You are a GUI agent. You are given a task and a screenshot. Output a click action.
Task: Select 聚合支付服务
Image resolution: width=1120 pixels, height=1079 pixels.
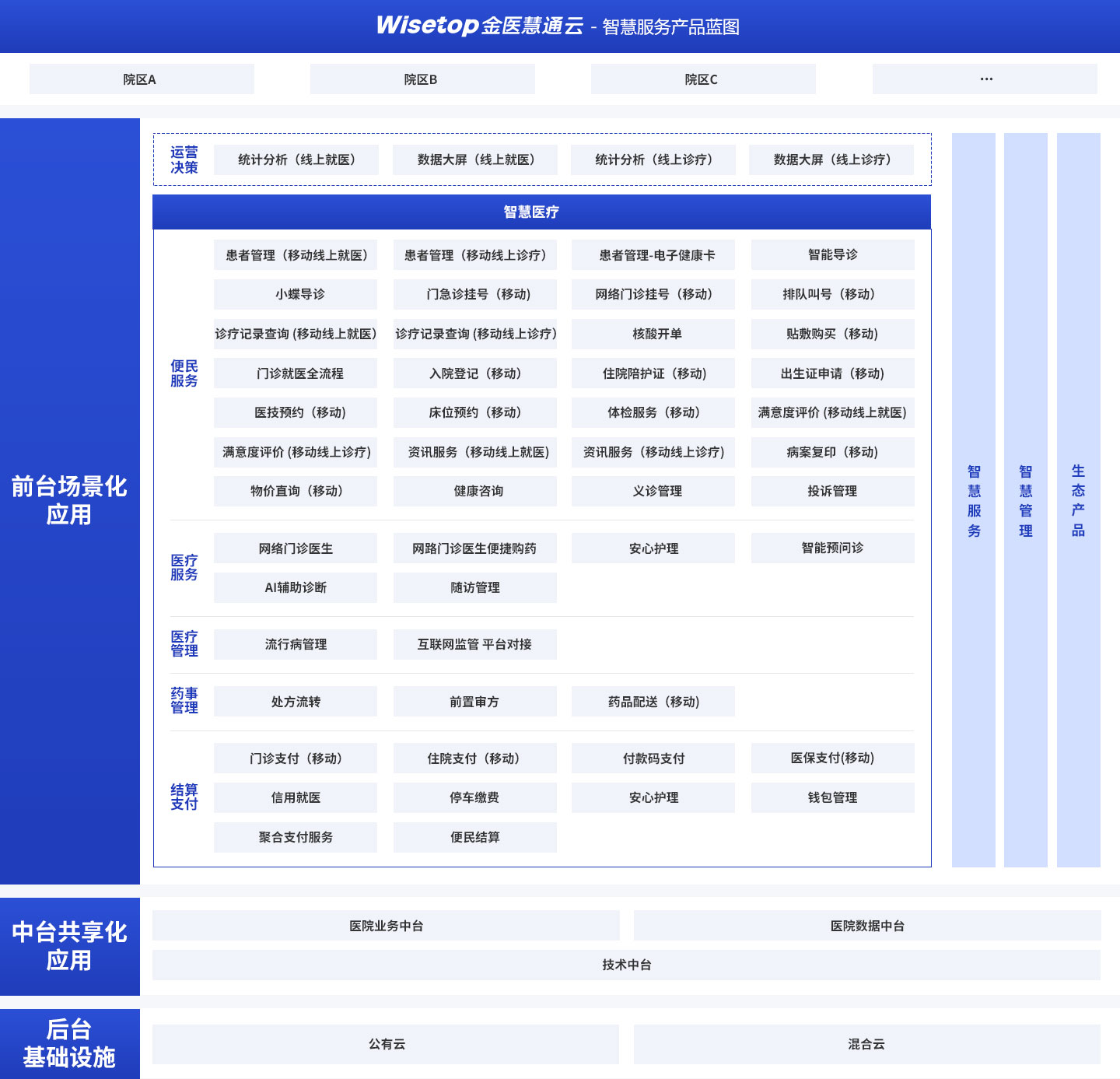pos(296,837)
